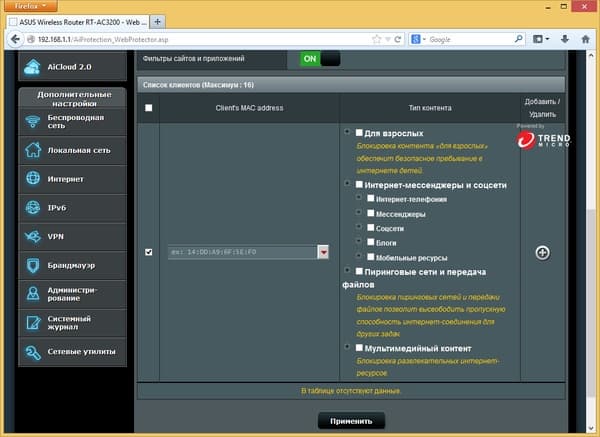The image size is (600, 437).
Task: Click the wireless network icon in sidebar
Action: [33, 122]
